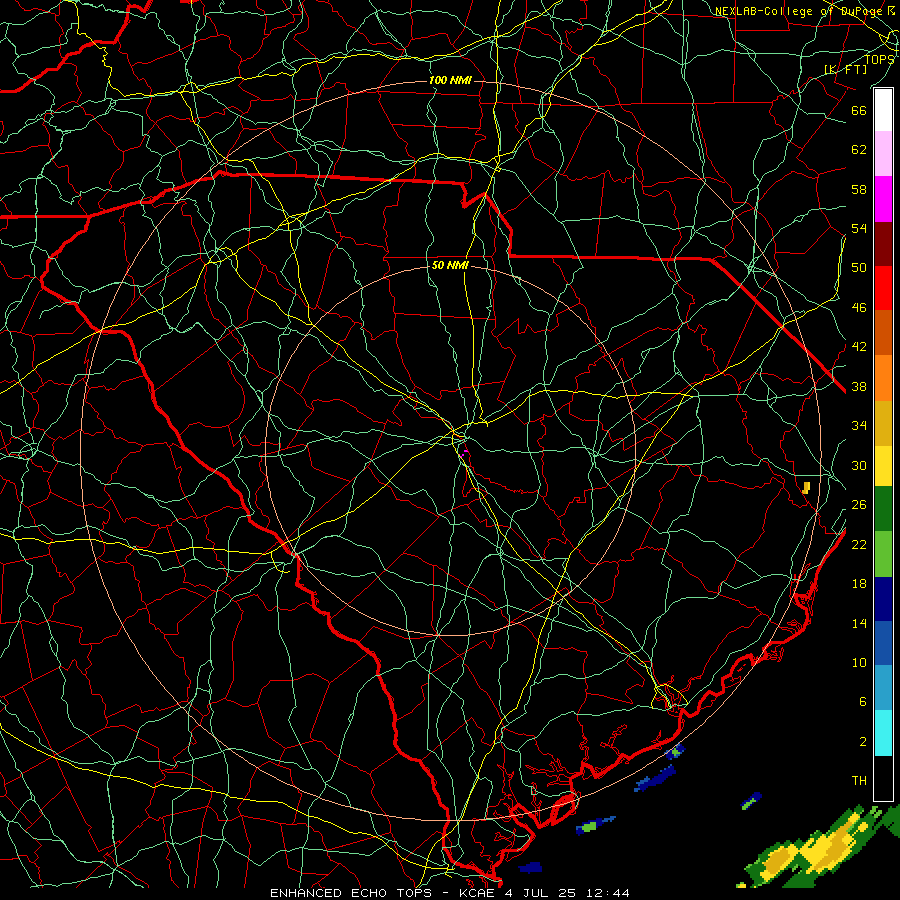The image size is (900, 900).
Task: Select the bright yellow legend swatch
Action: coord(883,466)
